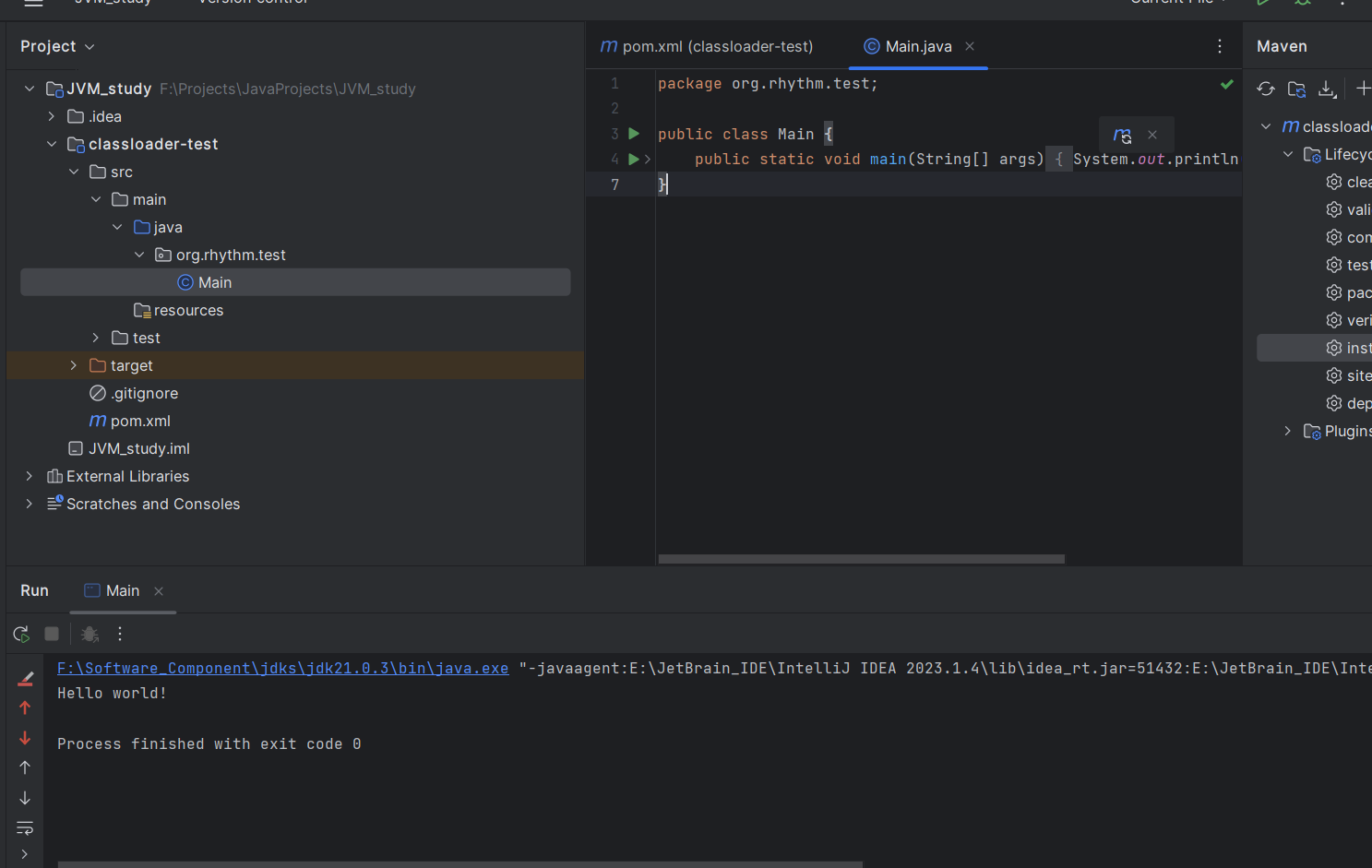Open the java.exe path link in console

tap(282, 669)
